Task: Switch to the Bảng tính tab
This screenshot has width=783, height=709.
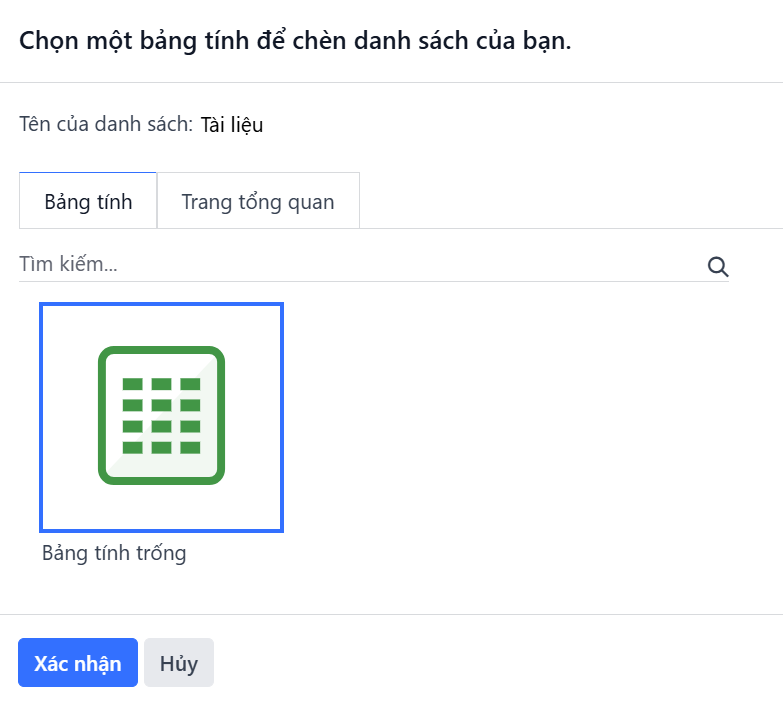Action: [88, 201]
